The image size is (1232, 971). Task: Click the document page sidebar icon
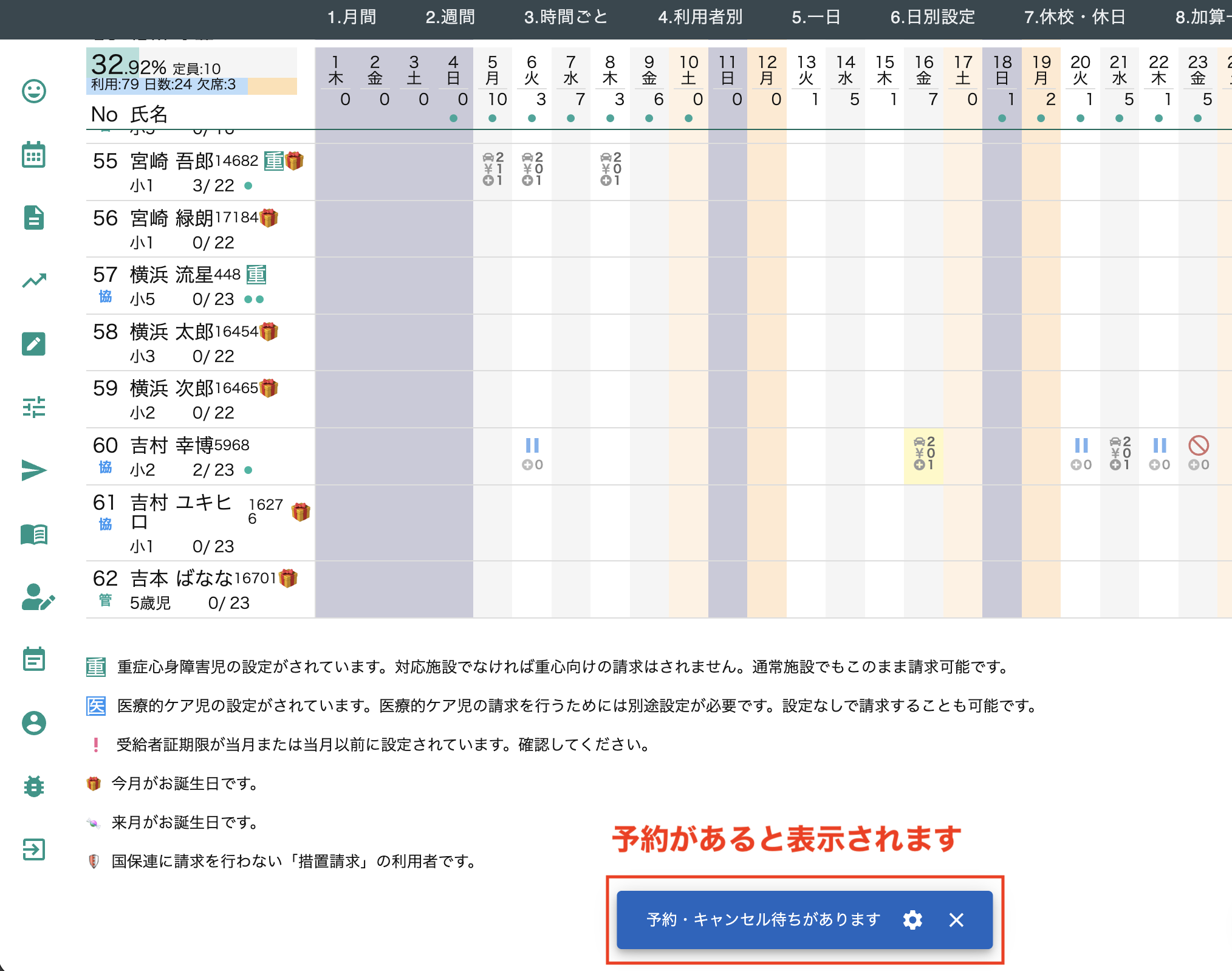point(34,218)
